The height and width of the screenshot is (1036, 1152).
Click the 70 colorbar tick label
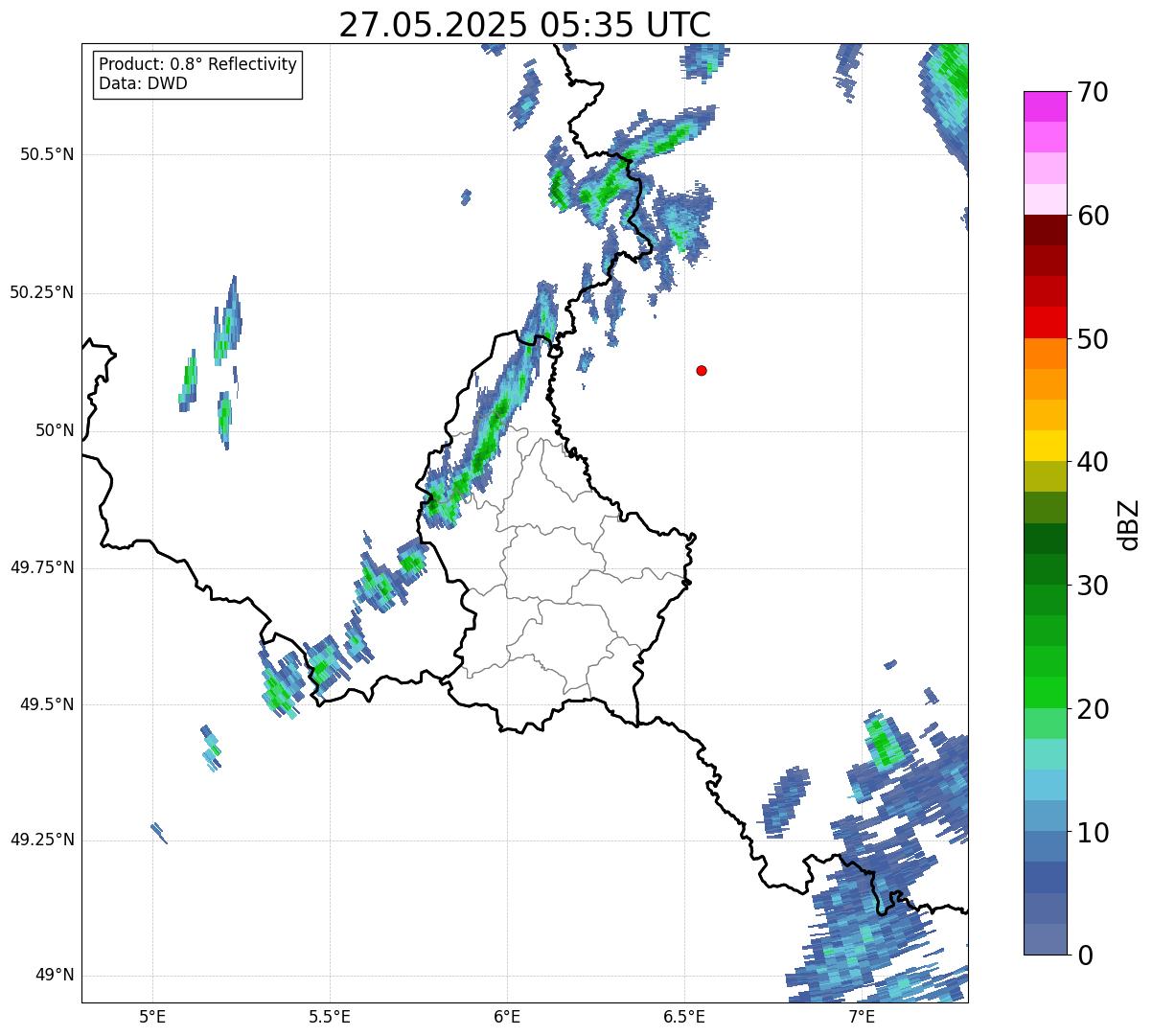(x=1093, y=92)
